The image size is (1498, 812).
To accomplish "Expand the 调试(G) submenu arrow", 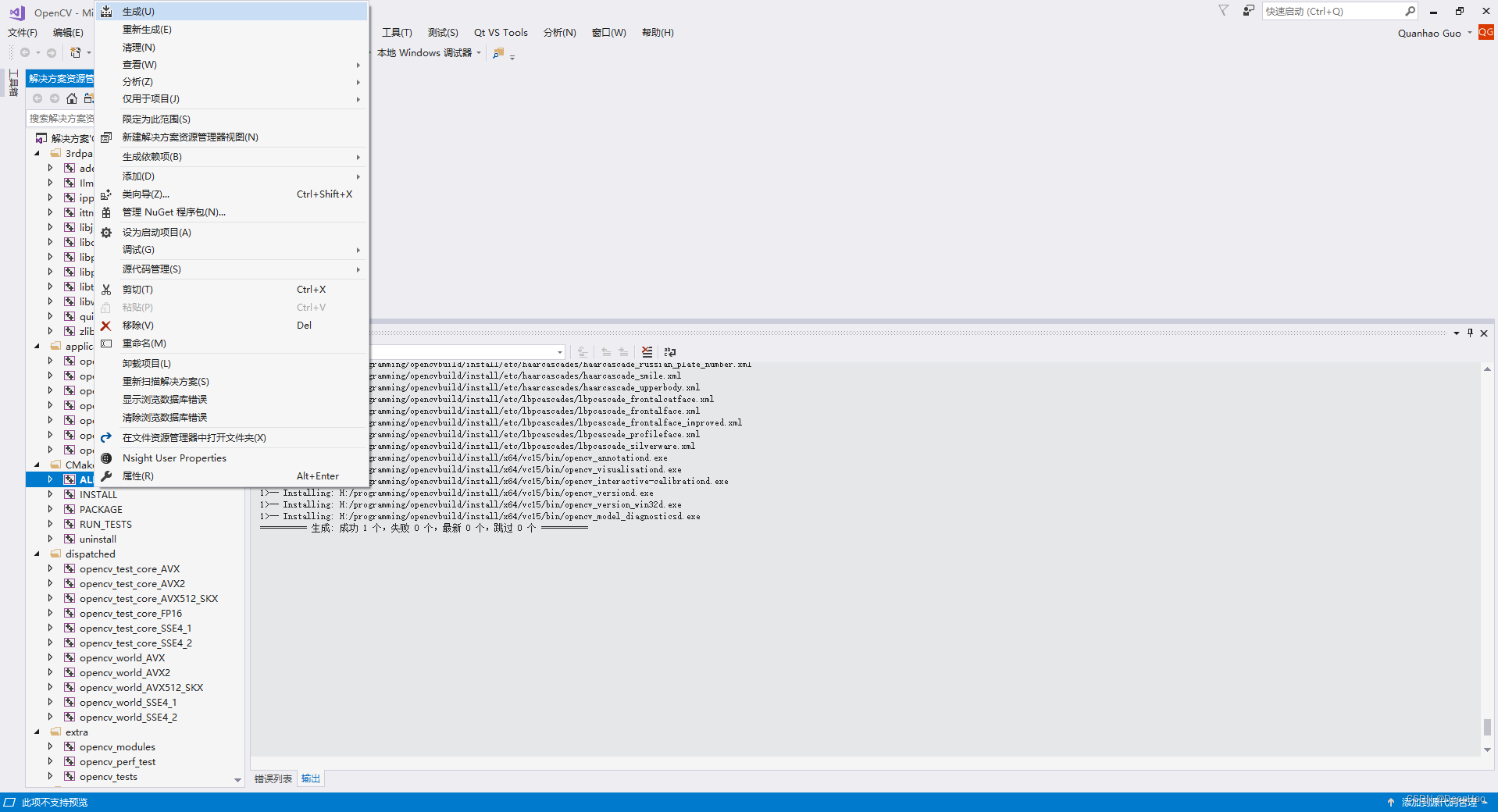I will 358,250.
